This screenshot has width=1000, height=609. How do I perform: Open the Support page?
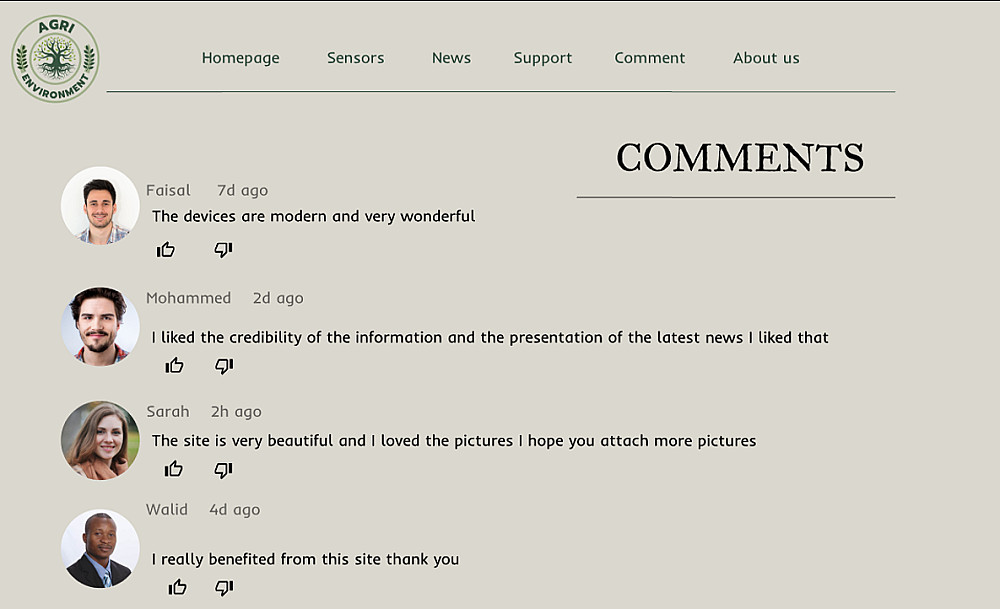[543, 58]
